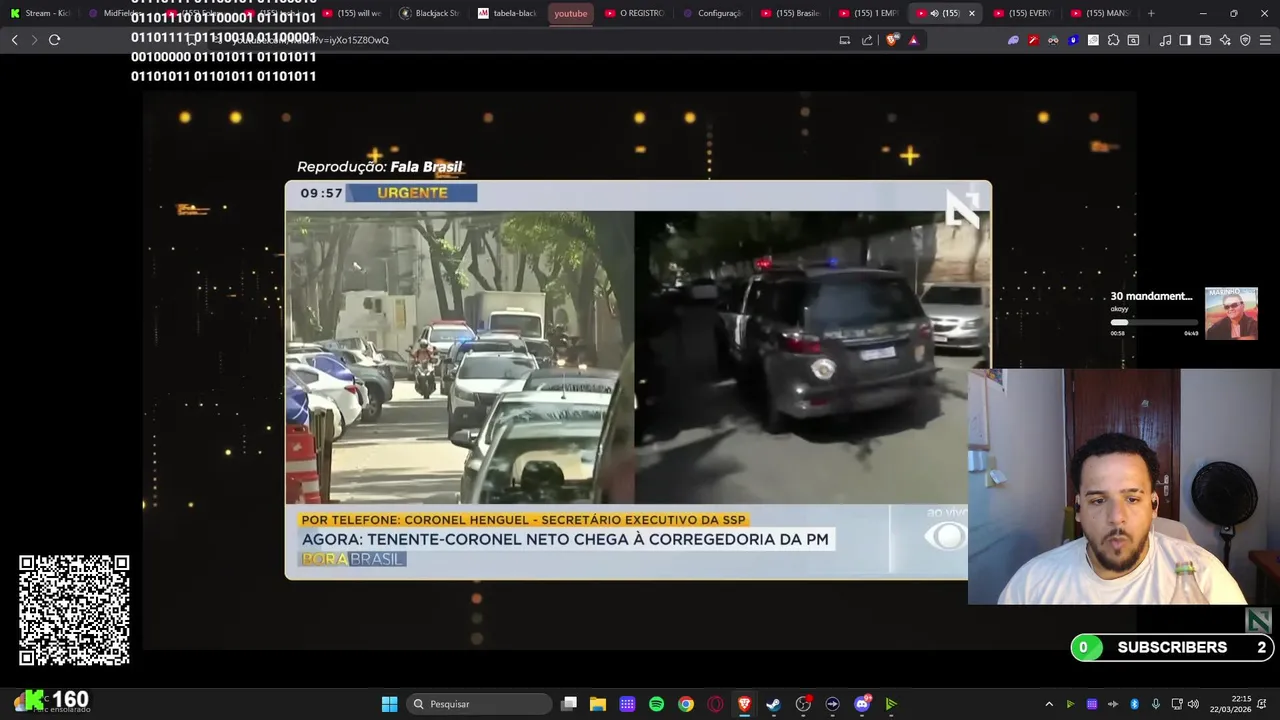1280x720 pixels.
Task: Open Brave browser from the taskbar
Action: 744,704
